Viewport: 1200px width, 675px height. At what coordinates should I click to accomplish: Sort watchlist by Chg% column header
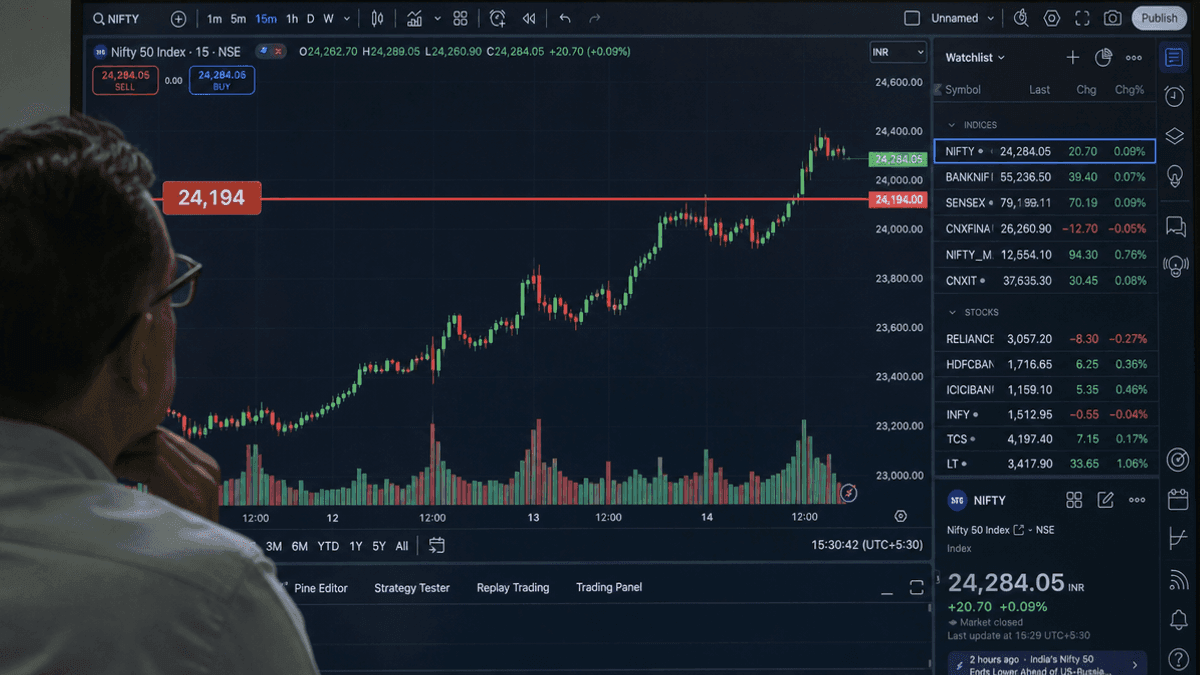click(1129, 89)
